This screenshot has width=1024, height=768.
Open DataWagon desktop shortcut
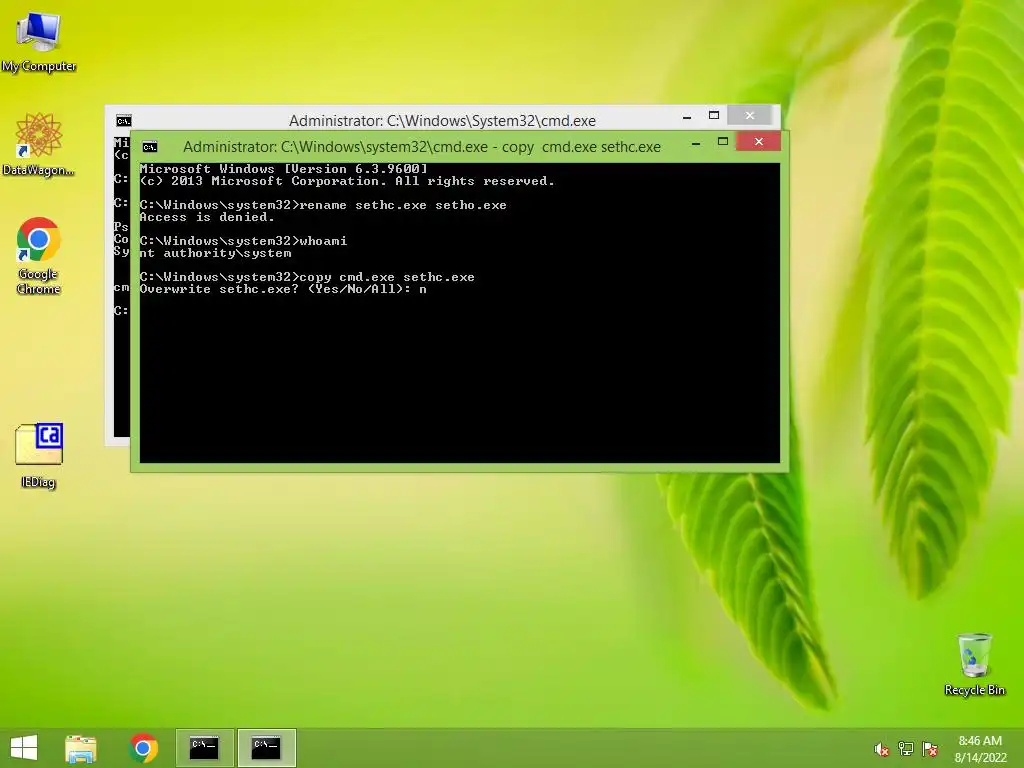click(39, 144)
